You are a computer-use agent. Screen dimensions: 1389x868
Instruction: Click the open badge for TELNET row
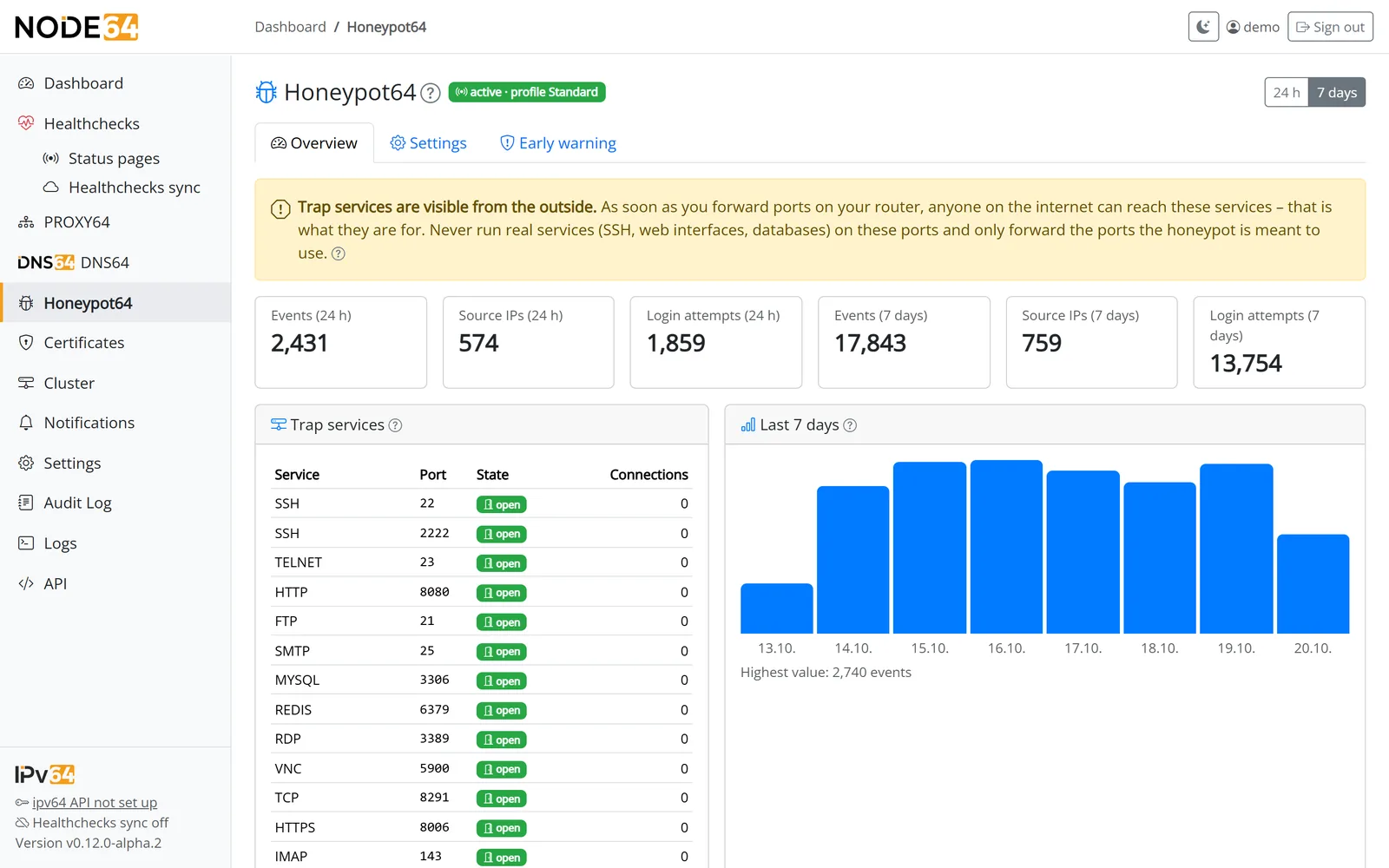(502, 563)
